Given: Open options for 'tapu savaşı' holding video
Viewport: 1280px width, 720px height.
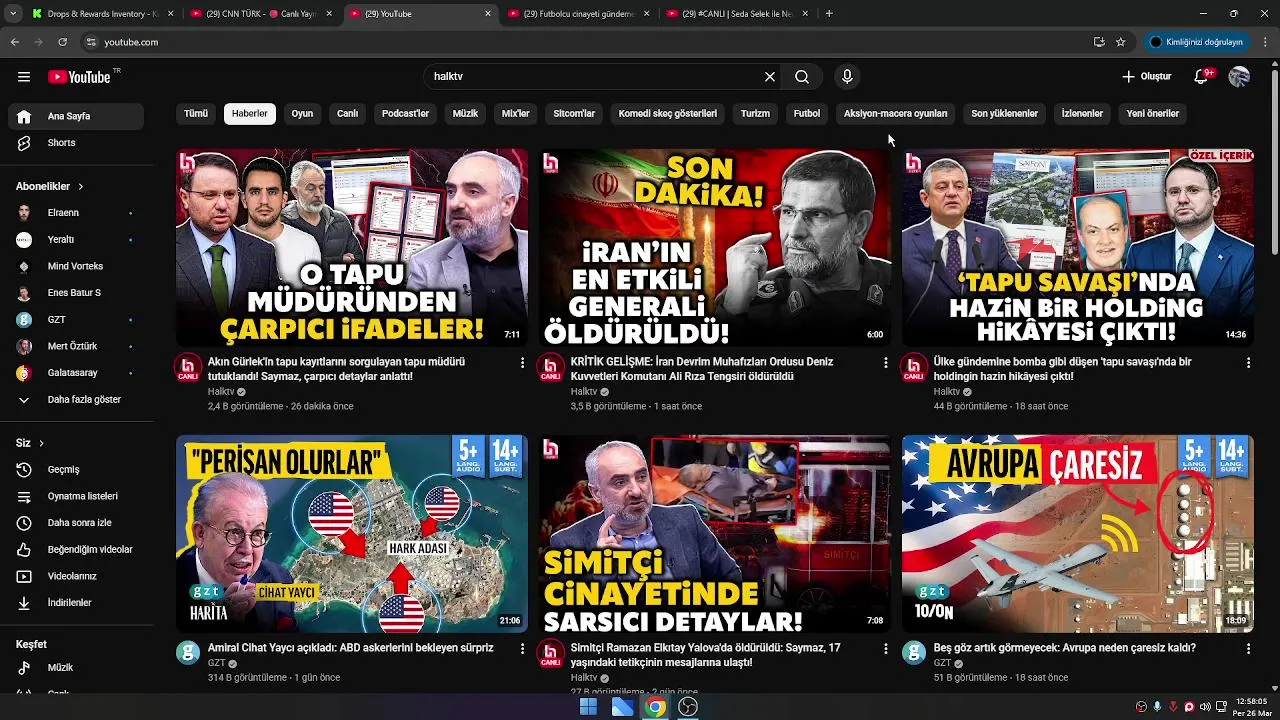Looking at the screenshot, I should pos(1248,363).
